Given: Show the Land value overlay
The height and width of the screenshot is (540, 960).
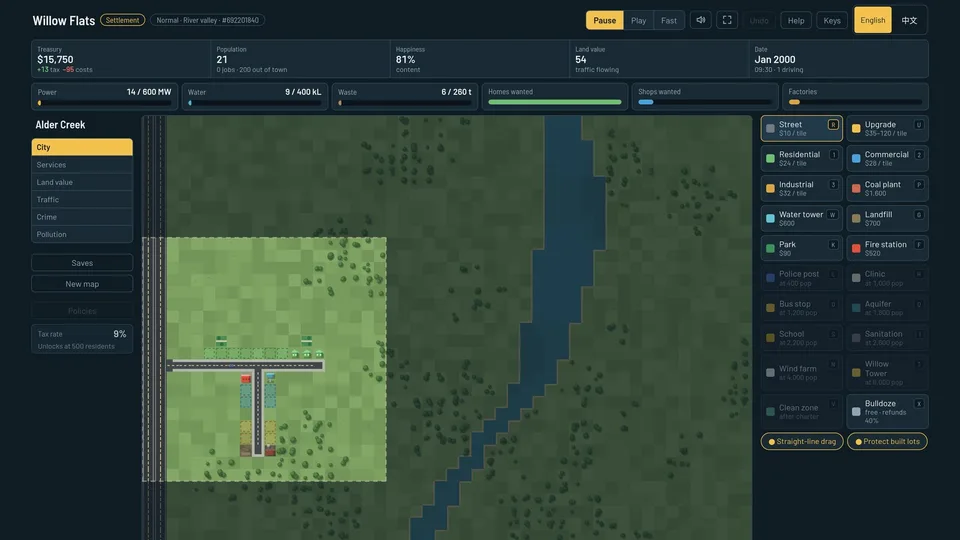Looking at the screenshot, I should point(82,182).
